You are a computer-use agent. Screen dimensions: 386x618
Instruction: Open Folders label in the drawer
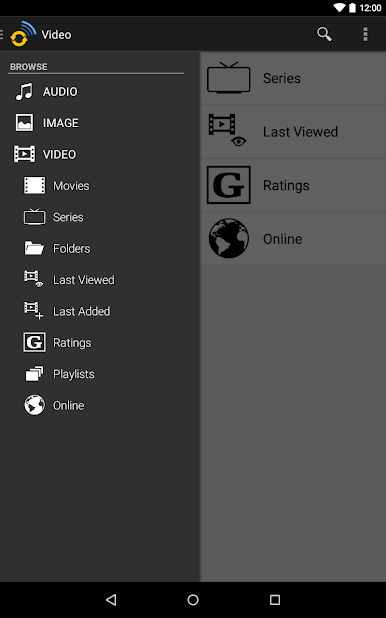72,249
